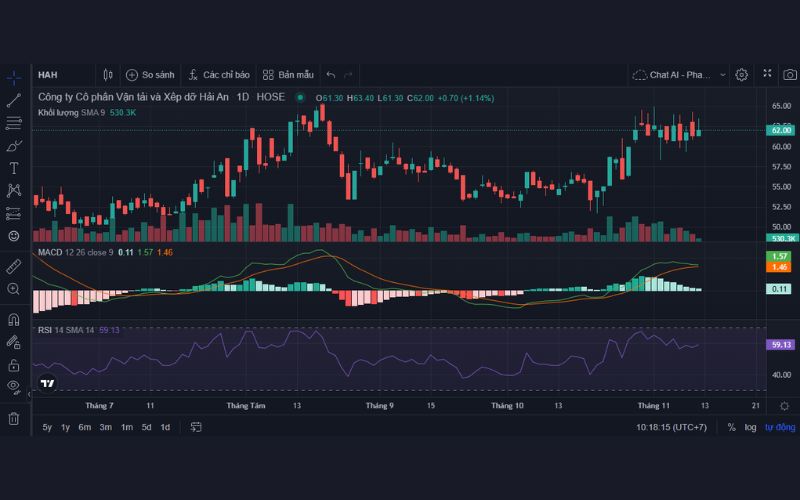The width and height of the screenshot is (800, 500).
Task: Pick the text annotation tool
Action: click(x=14, y=168)
